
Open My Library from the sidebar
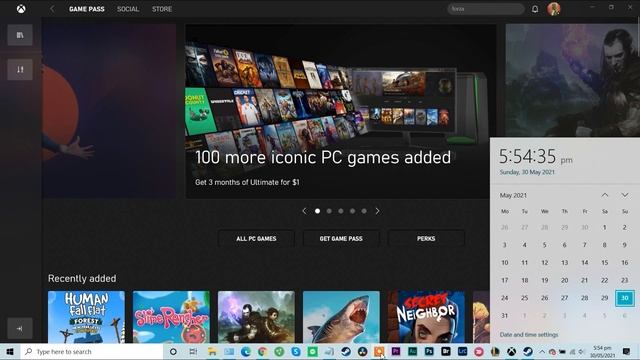(20, 35)
